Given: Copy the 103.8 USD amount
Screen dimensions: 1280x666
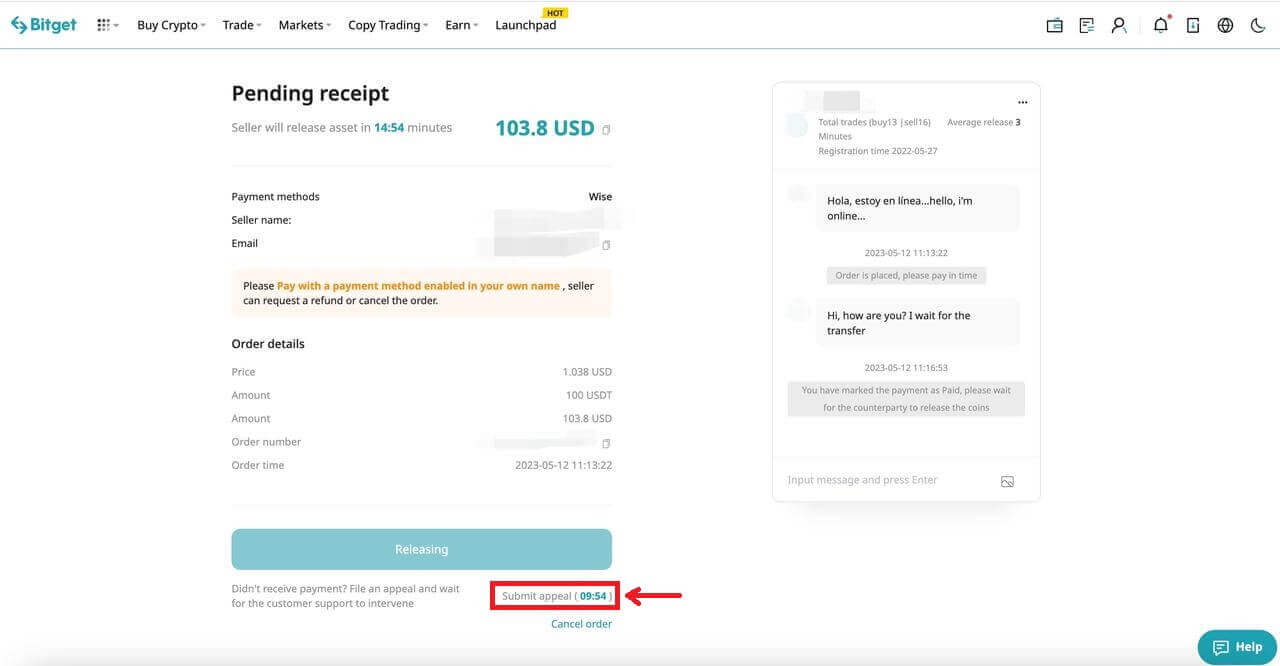Looking at the screenshot, I should pos(606,130).
